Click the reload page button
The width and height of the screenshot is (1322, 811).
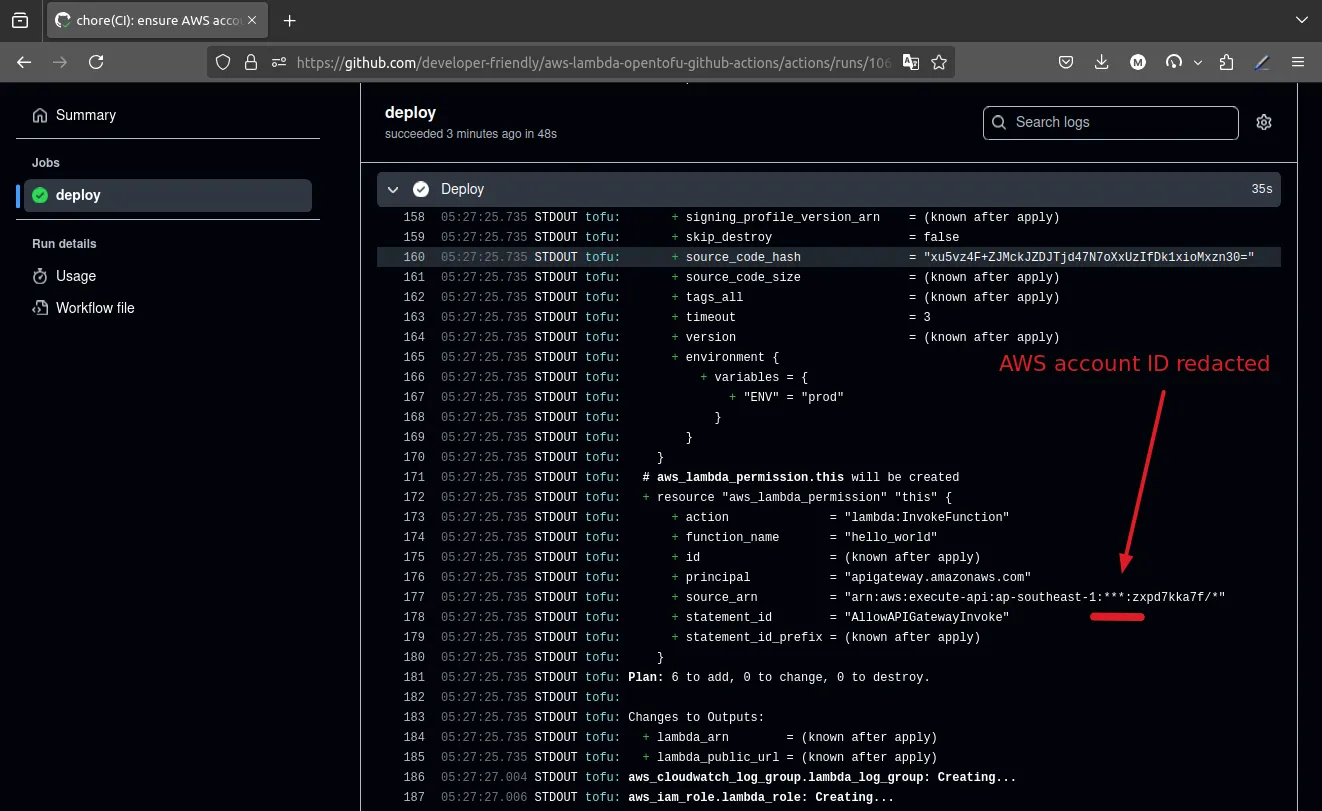[x=96, y=62]
